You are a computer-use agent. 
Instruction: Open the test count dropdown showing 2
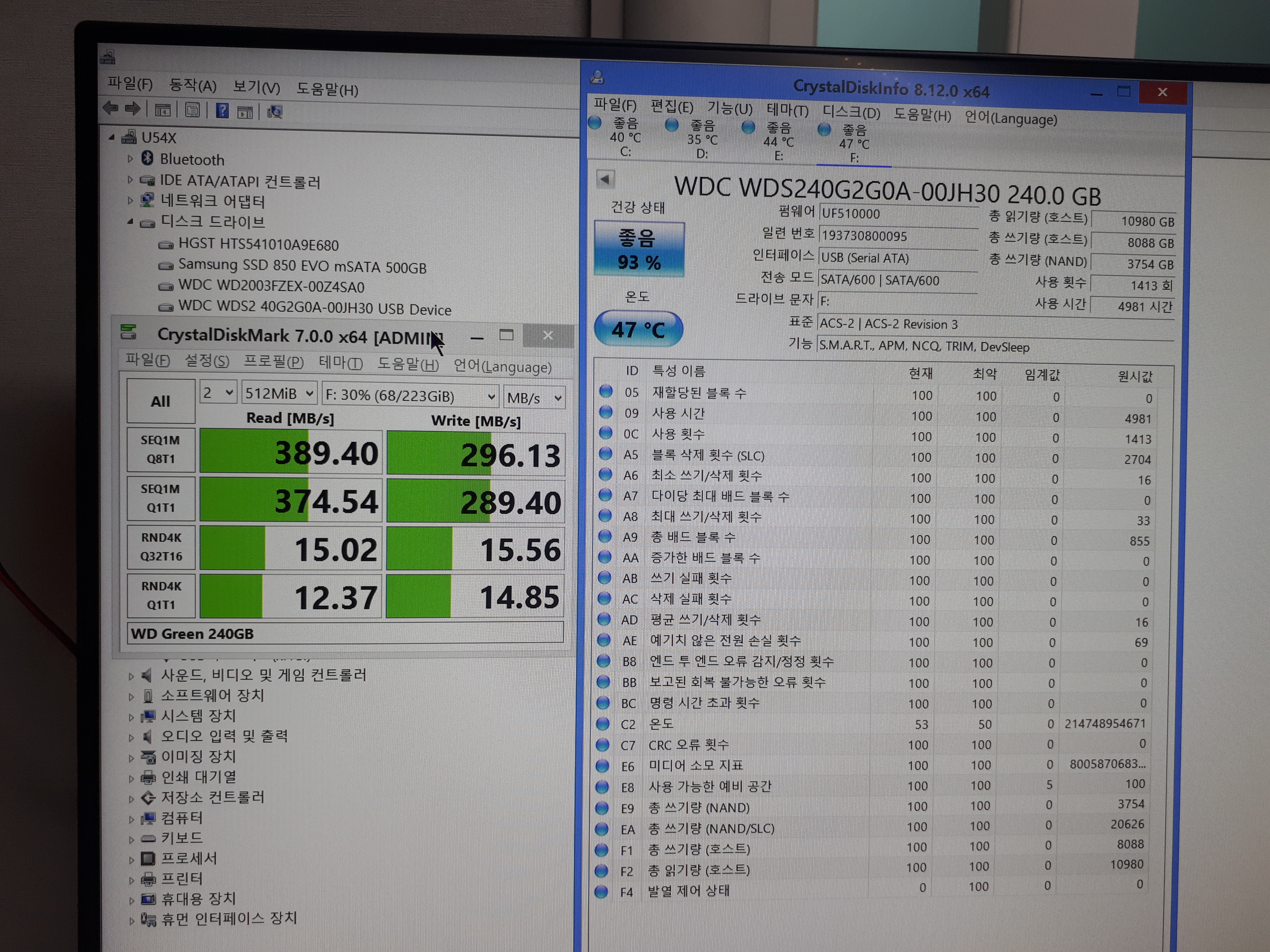[x=218, y=392]
